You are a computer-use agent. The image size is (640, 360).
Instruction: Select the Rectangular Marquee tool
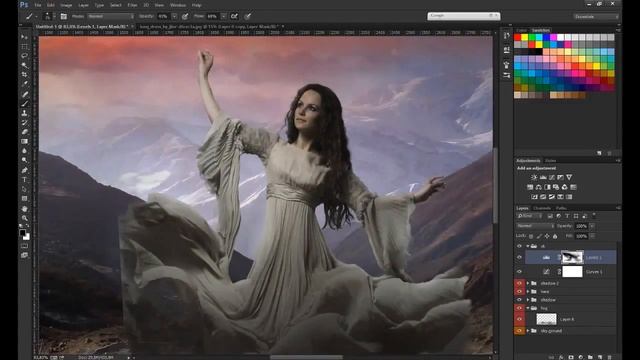tap(24, 46)
